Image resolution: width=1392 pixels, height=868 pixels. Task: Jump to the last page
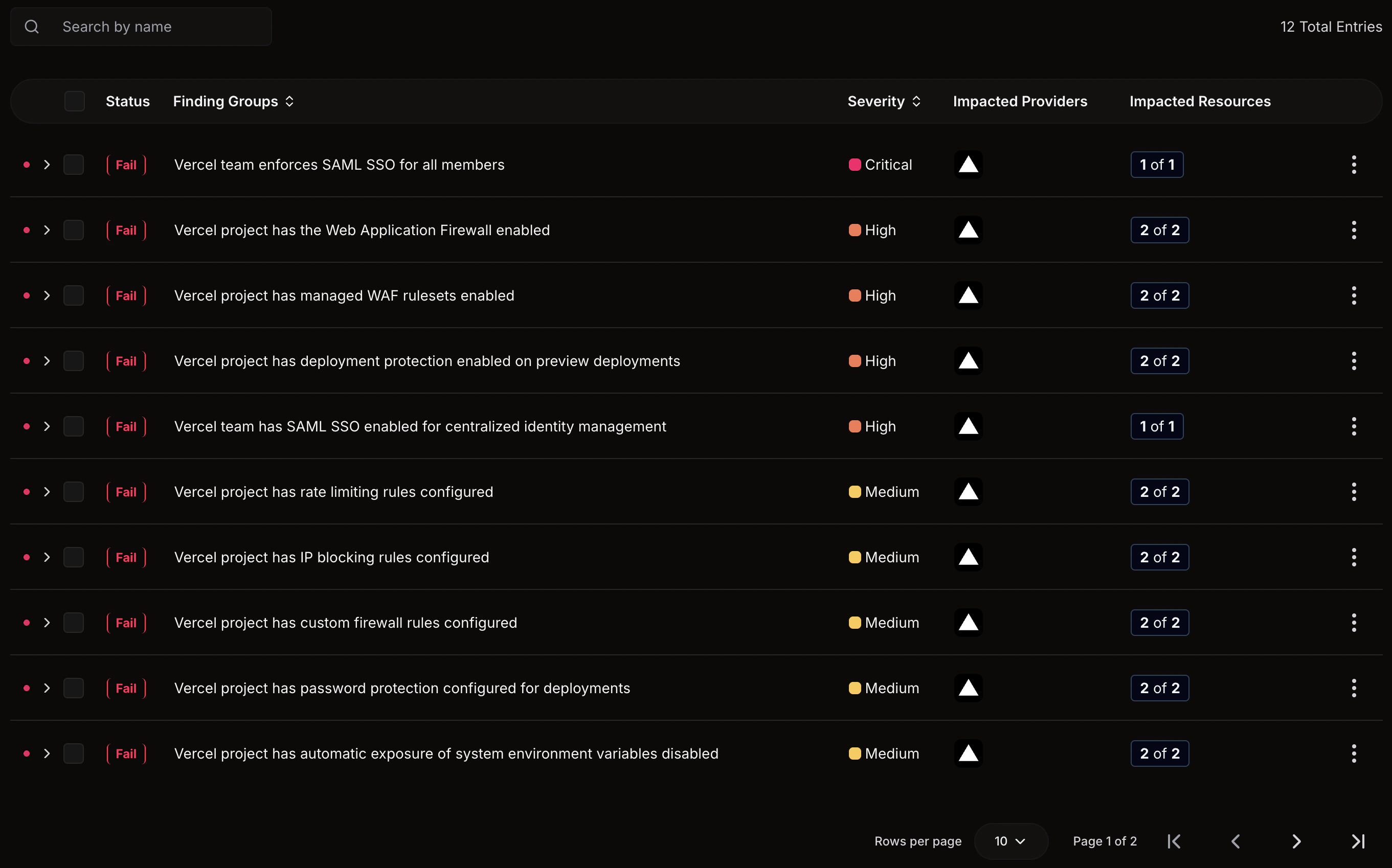click(x=1358, y=841)
